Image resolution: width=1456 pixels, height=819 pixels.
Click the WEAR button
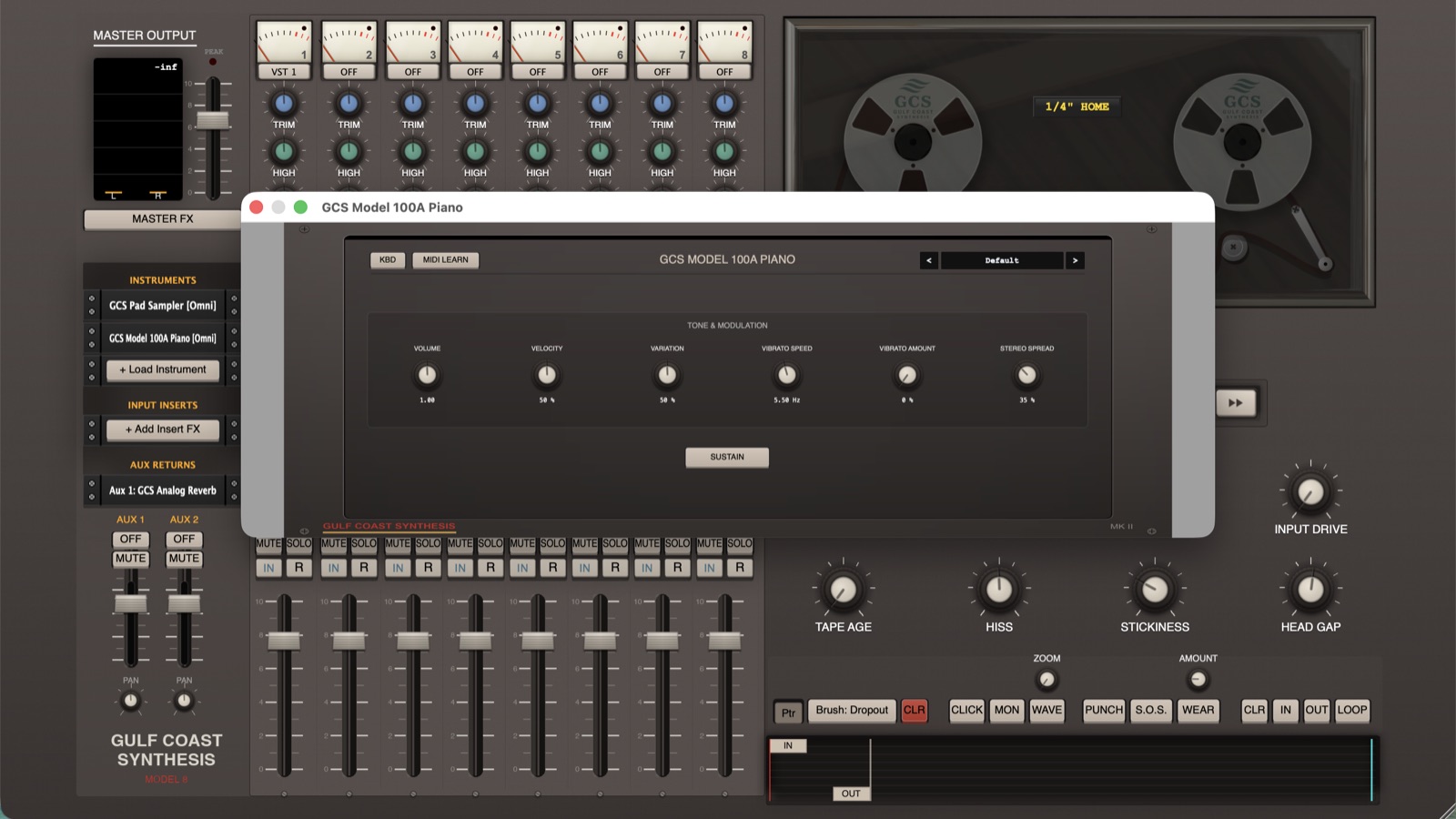point(1198,710)
